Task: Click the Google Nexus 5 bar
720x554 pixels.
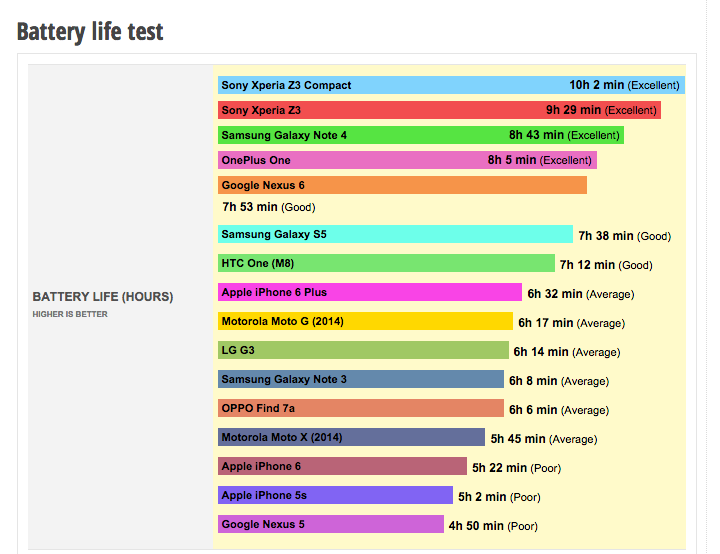Action: tap(330, 524)
